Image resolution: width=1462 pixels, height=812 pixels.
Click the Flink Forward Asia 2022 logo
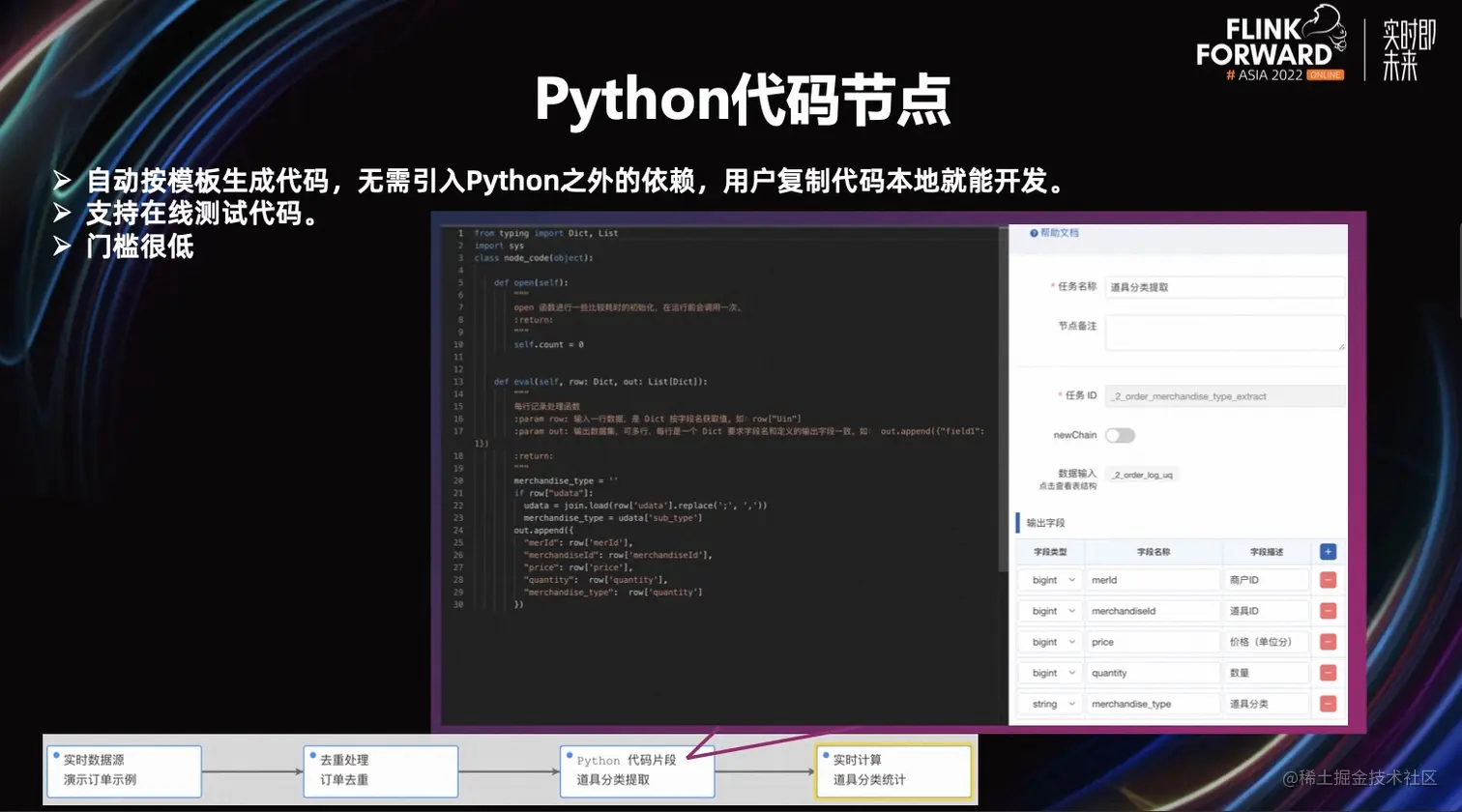pyautogui.click(x=1271, y=43)
